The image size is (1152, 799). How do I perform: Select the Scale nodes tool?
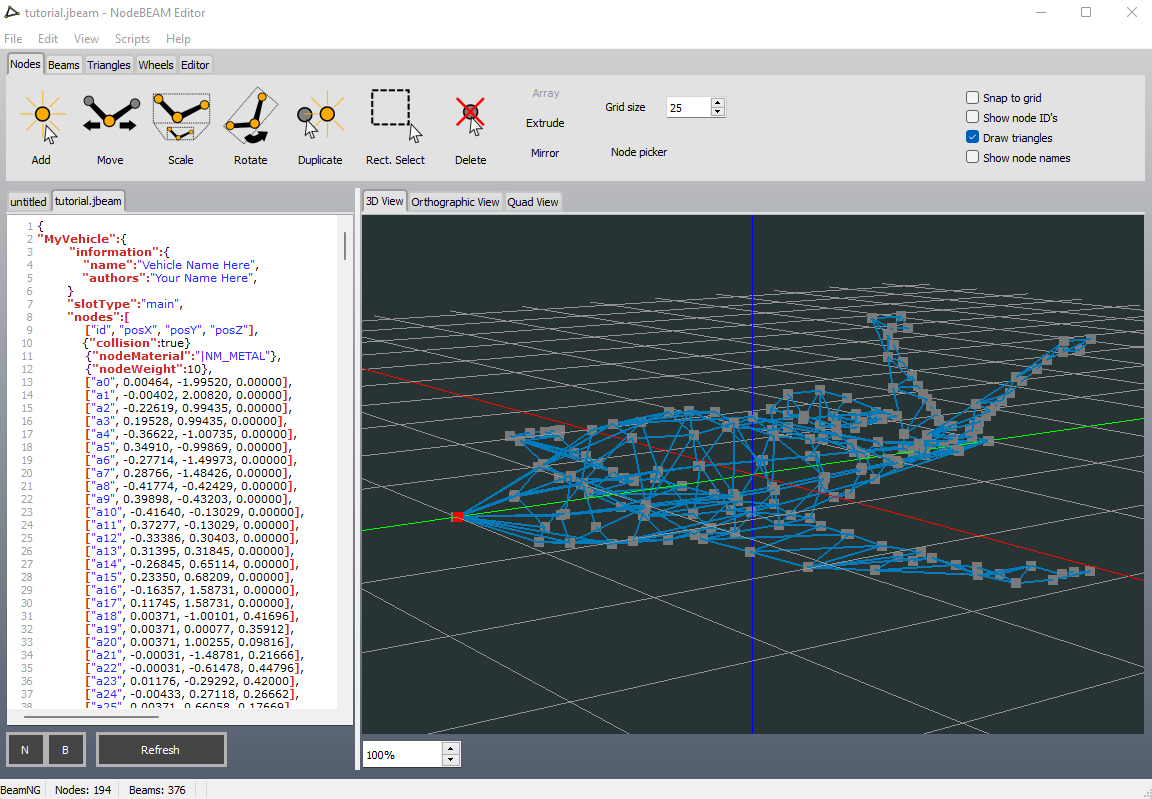click(181, 127)
